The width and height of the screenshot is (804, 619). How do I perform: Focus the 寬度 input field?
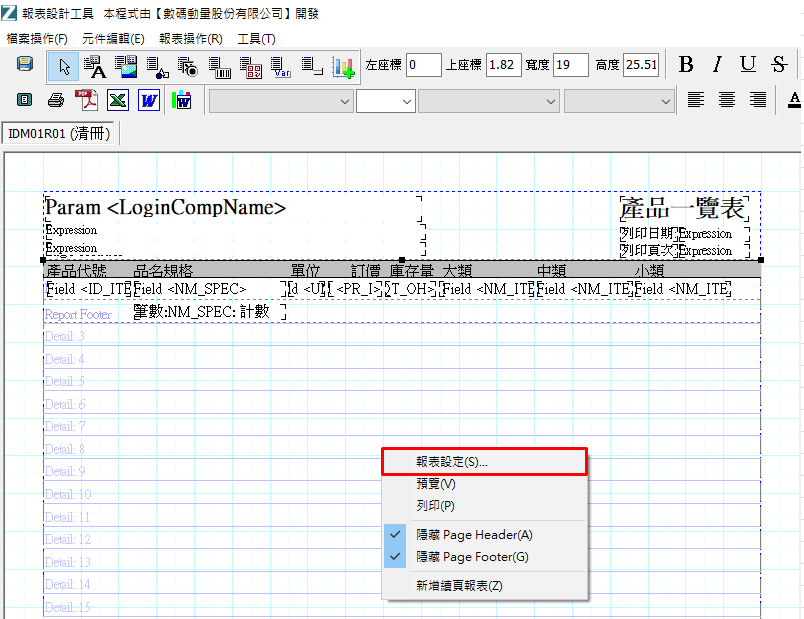point(571,65)
